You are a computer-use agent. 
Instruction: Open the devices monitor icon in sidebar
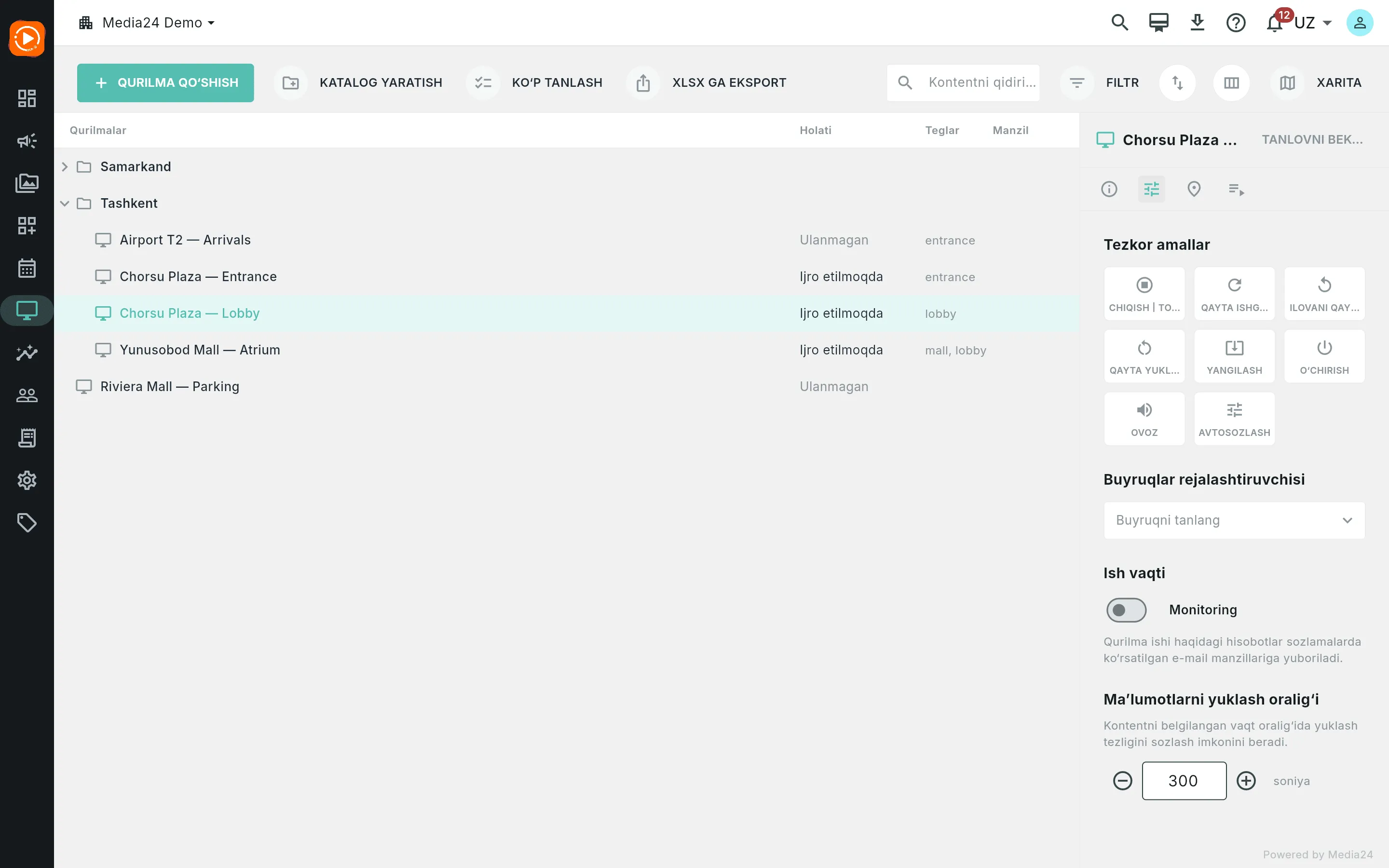coord(27,311)
